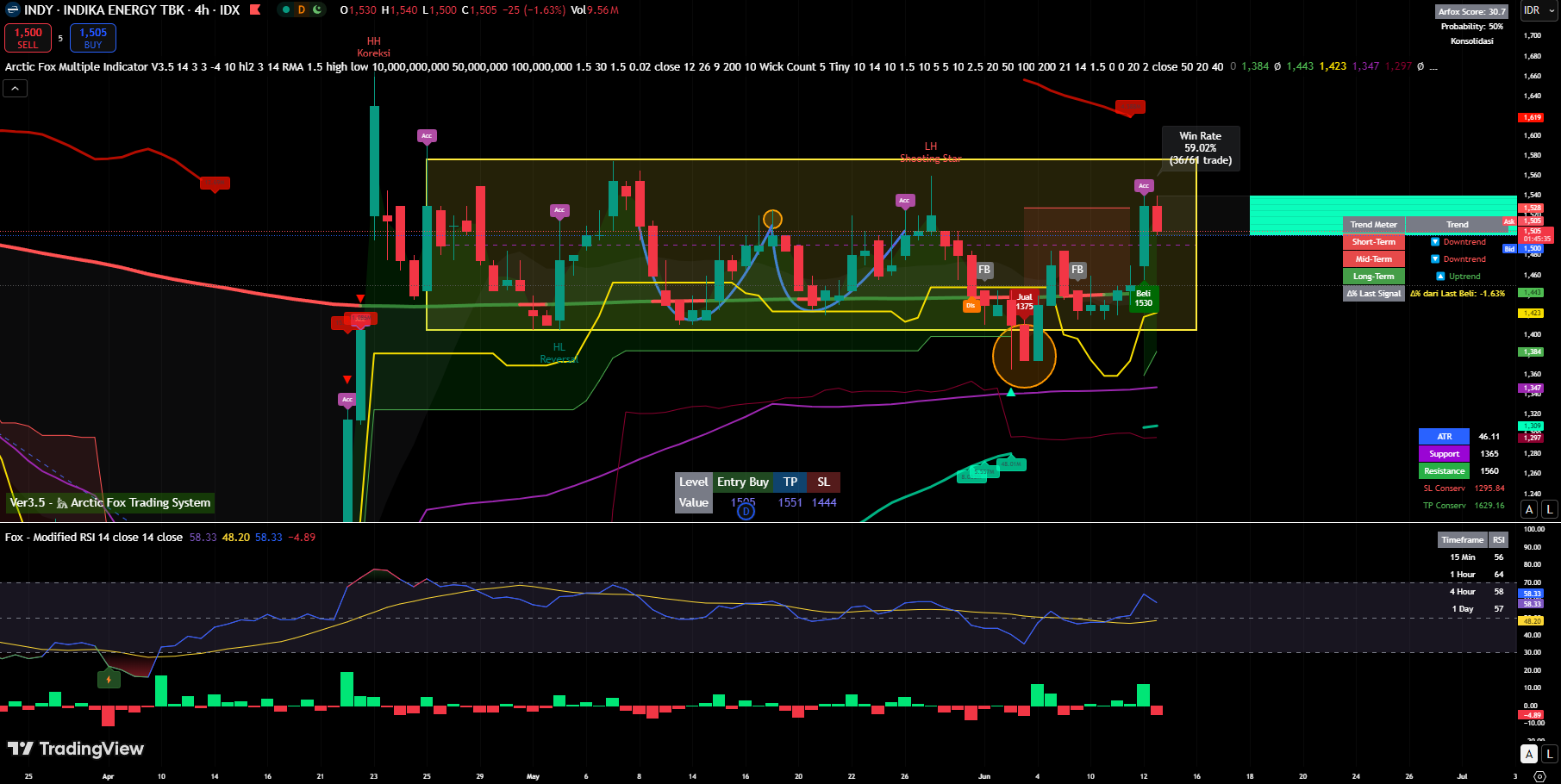Image resolution: width=1561 pixels, height=784 pixels.
Task: Click the May label on the time axis
Action: tap(534, 776)
